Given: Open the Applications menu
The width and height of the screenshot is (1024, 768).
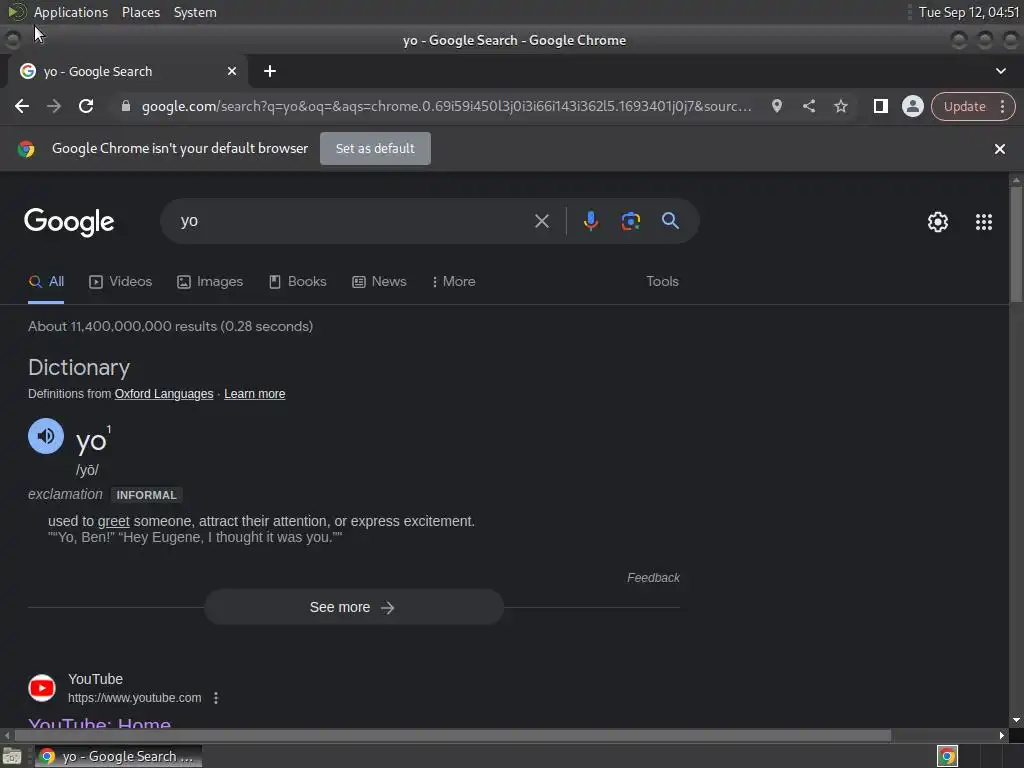Looking at the screenshot, I should click(71, 12).
